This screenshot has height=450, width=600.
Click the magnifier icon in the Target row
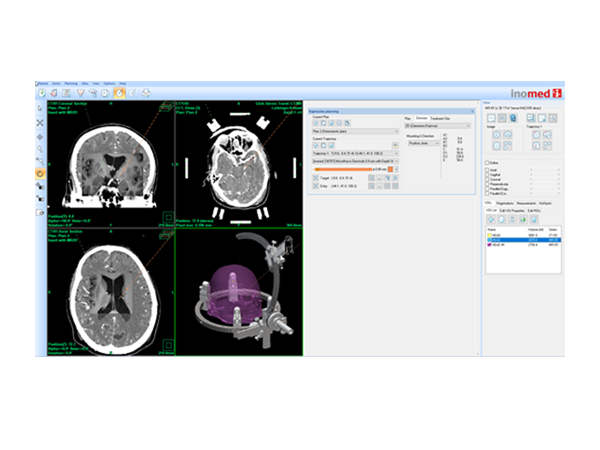[x=371, y=178]
